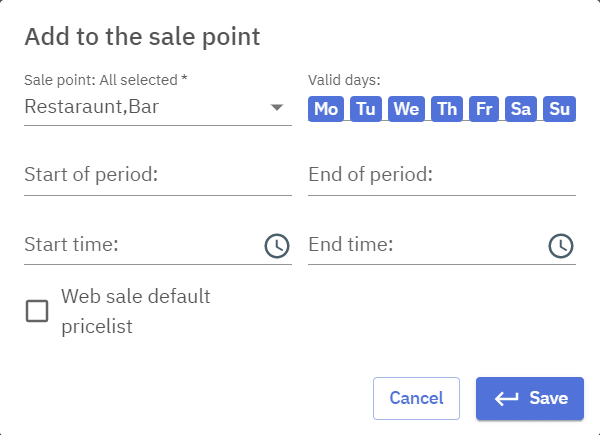
Task: Click the Web sale default pricelist label
Action: tap(136, 310)
